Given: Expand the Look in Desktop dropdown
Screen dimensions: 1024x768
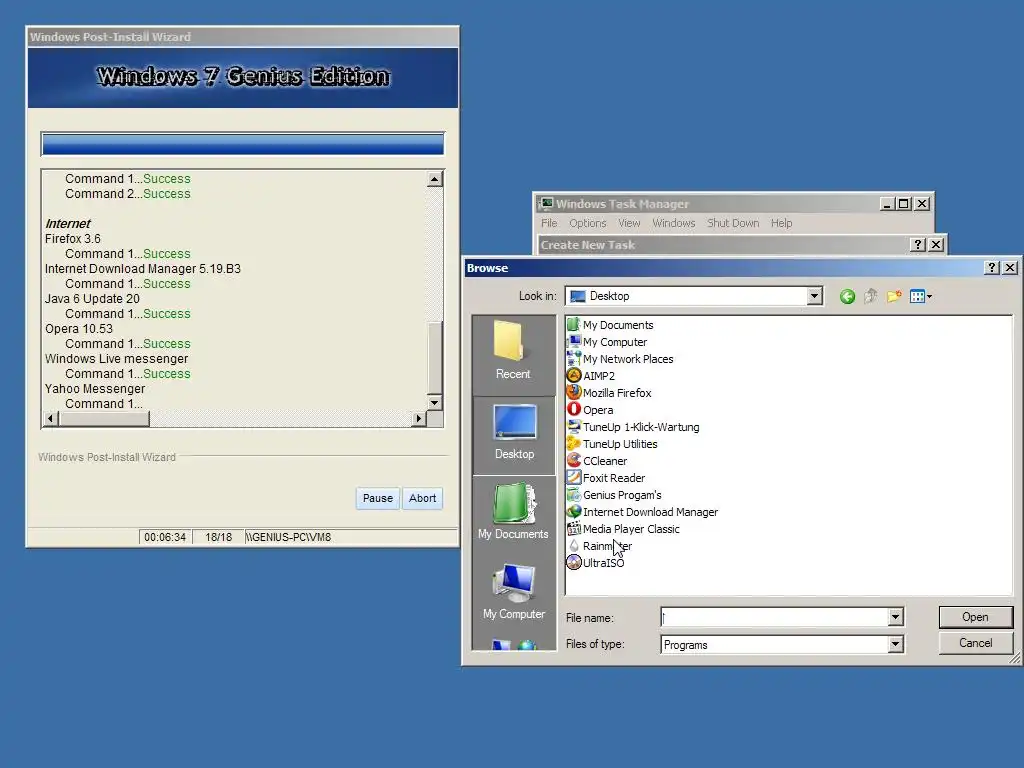Looking at the screenshot, I should coord(814,296).
